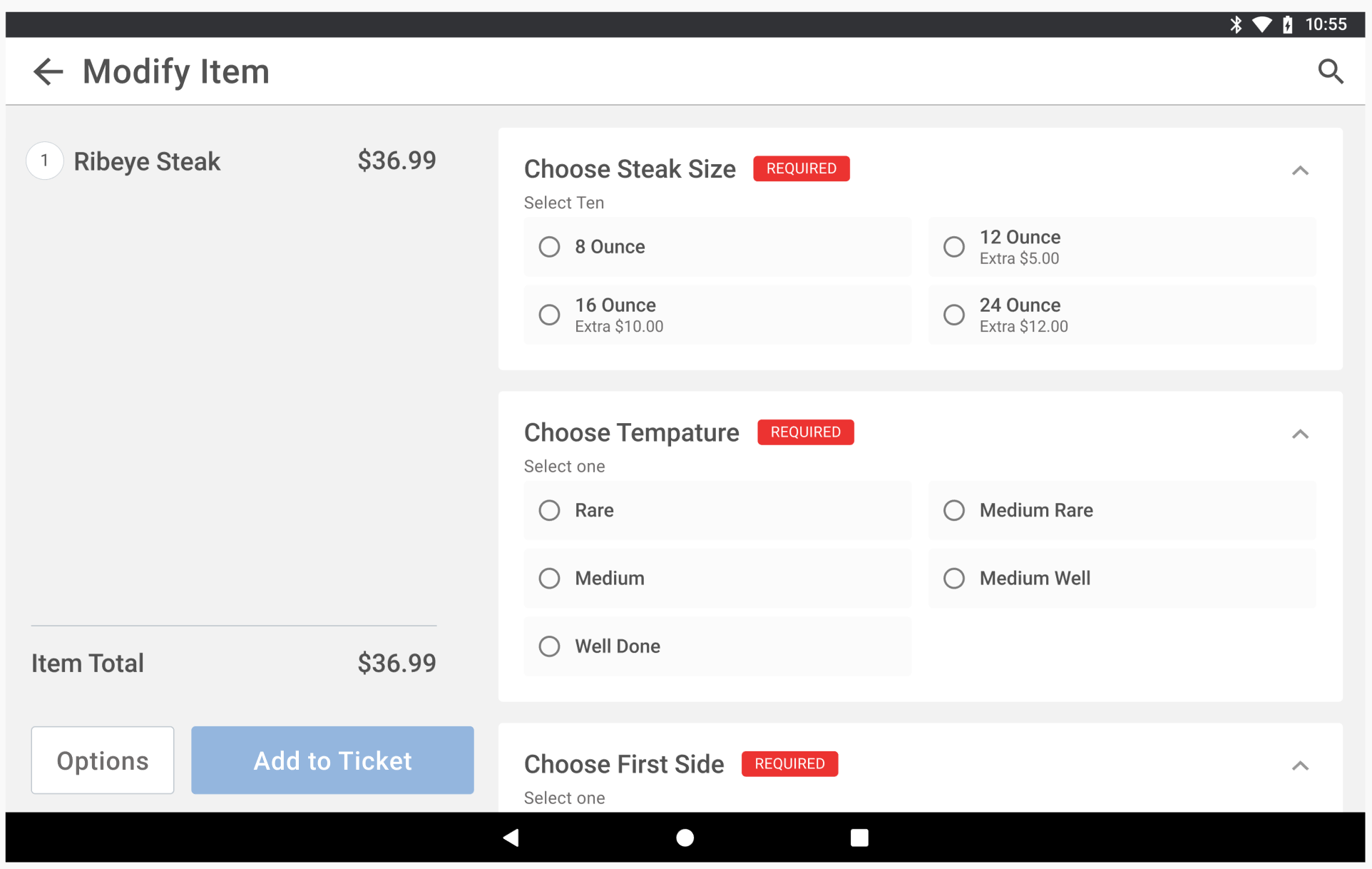The width and height of the screenshot is (1372, 869).
Task: Open recent apps with the square button
Action: (x=859, y=837)
